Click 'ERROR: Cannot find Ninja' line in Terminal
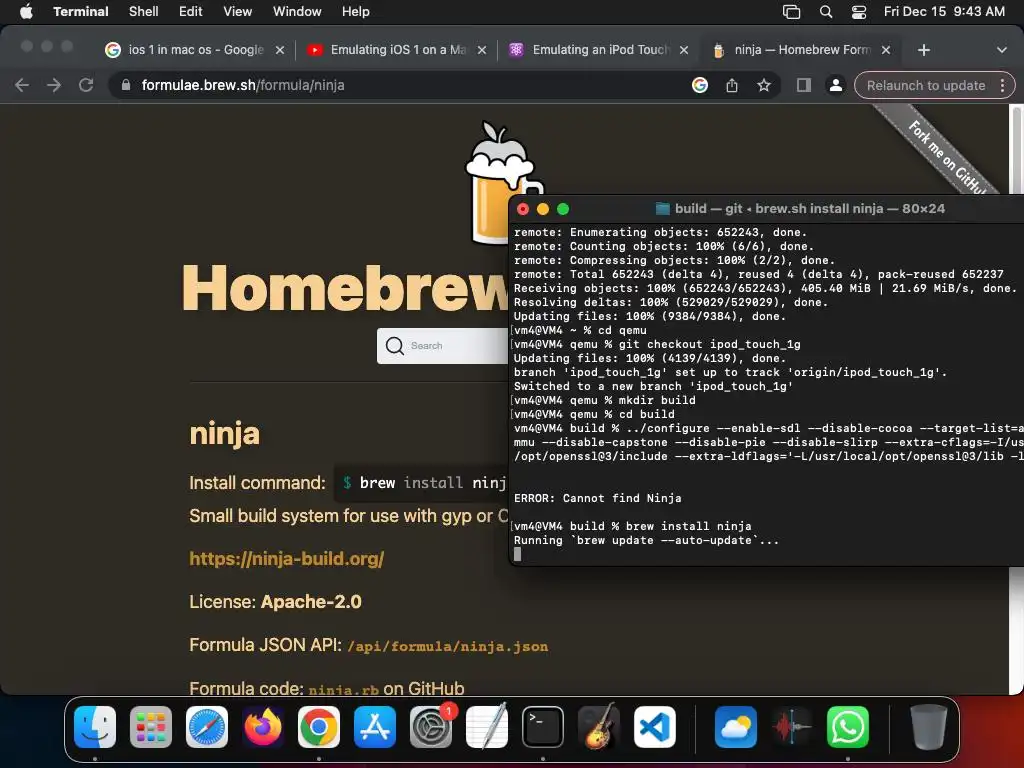Screen dimensions: 1024x768 (598, 498)
